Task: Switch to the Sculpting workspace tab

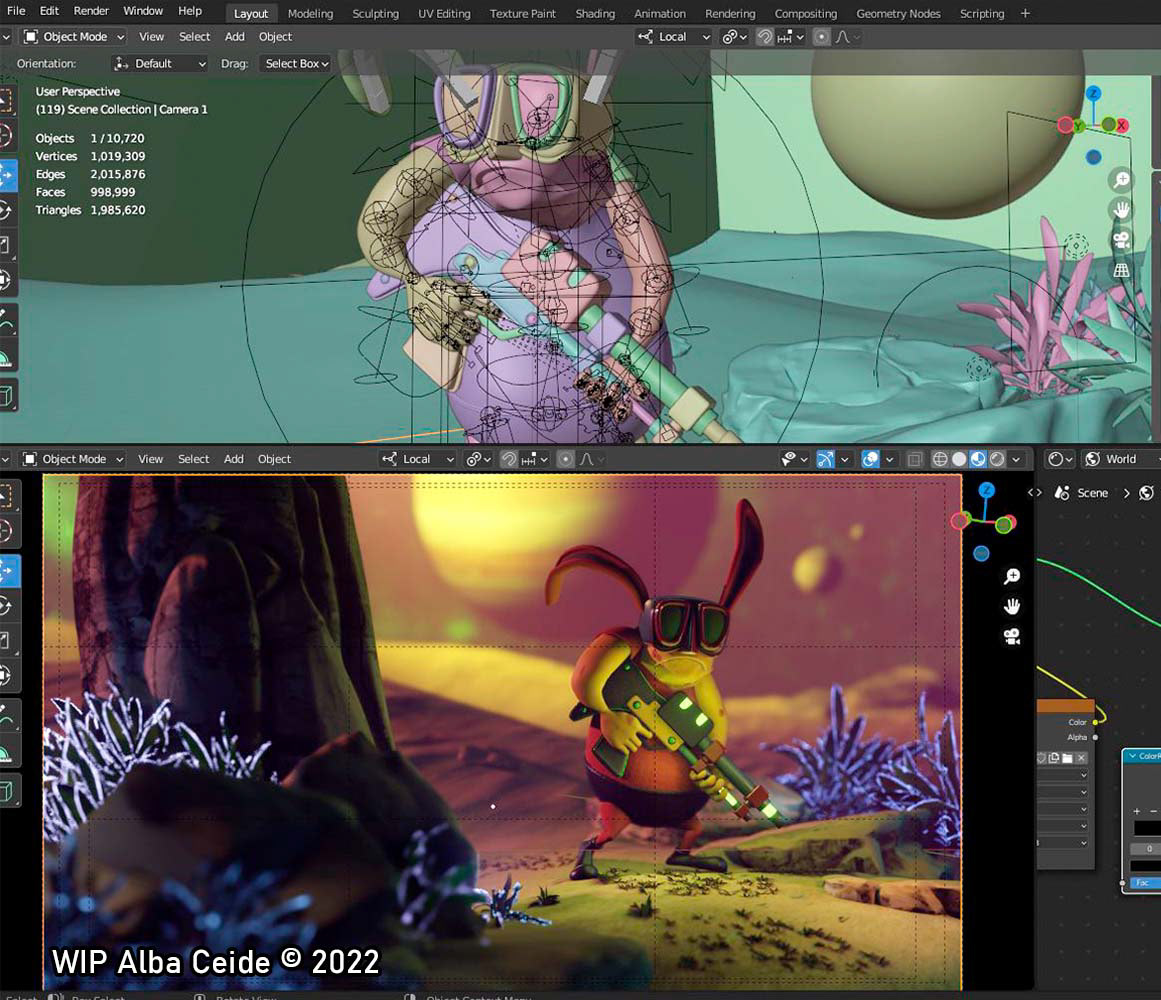Action: (375, 13)
